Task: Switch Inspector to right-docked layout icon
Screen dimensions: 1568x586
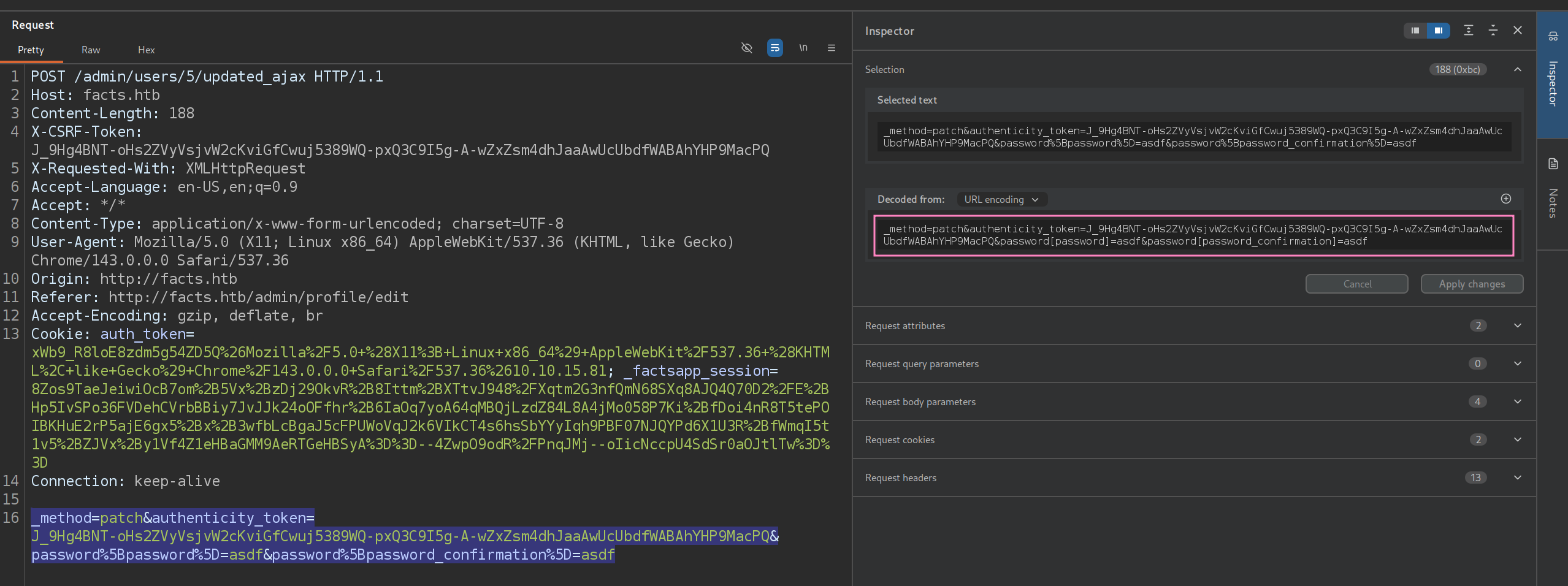Action: (x=1438, y=31)
